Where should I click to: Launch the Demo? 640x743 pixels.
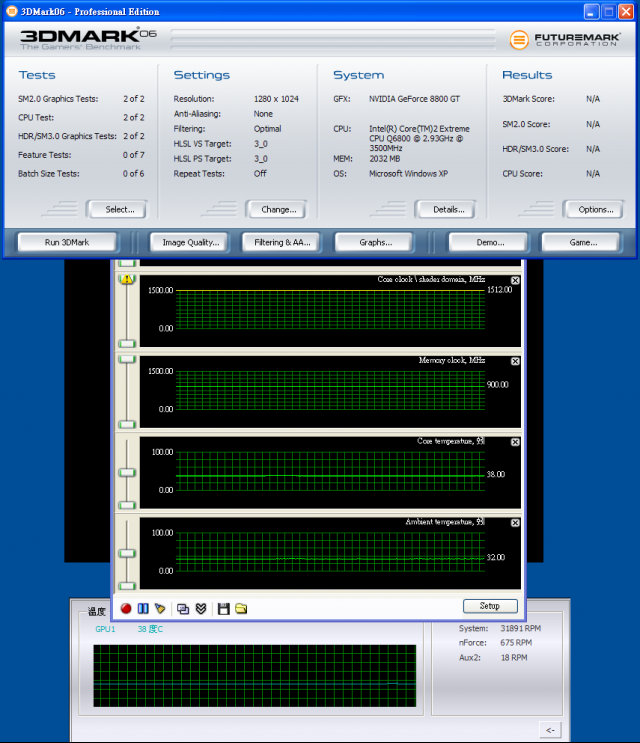click(490, 242)
